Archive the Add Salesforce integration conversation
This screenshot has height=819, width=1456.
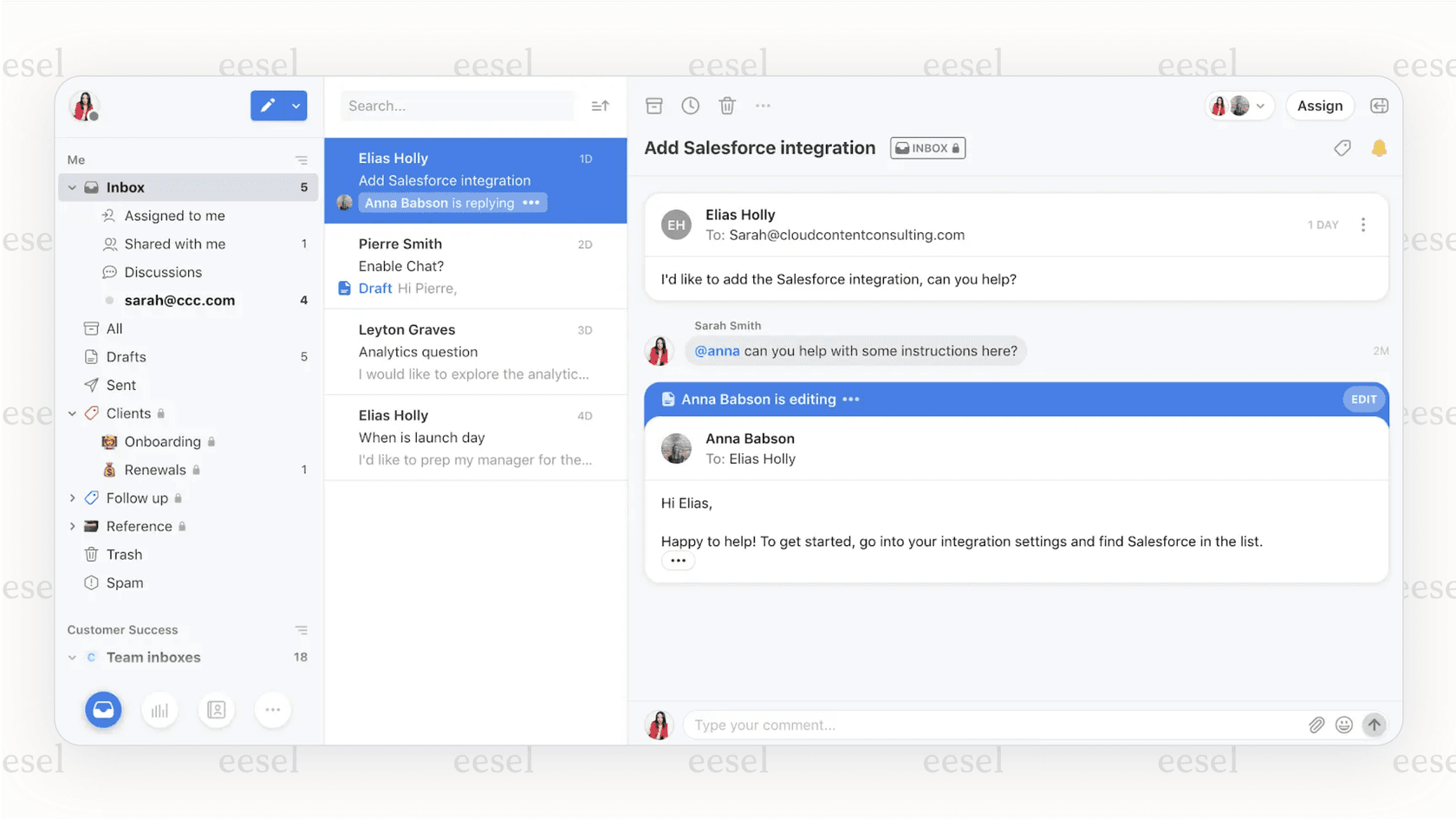(x=653, y=105)
